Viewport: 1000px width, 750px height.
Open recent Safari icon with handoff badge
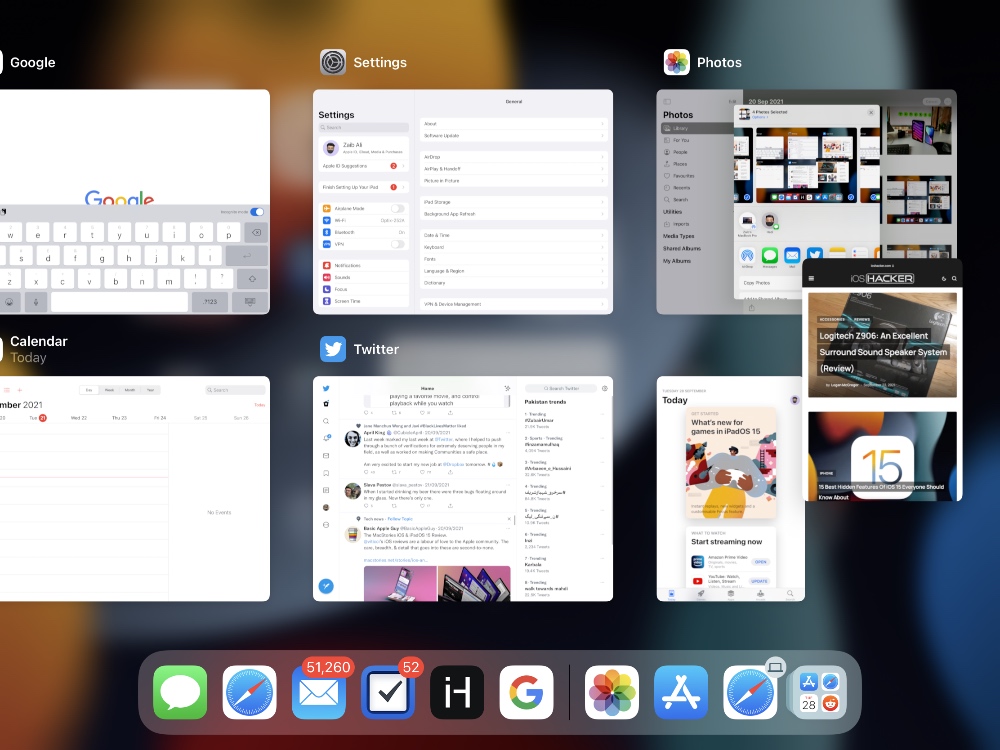[x=750, y=692]
